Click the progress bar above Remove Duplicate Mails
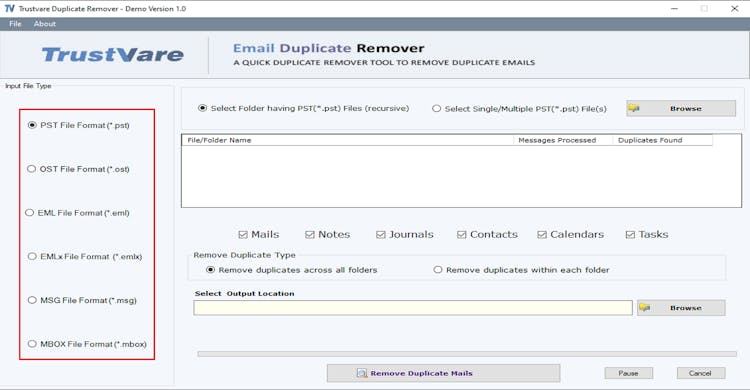 pyautogui.click(x=467, y=354)
